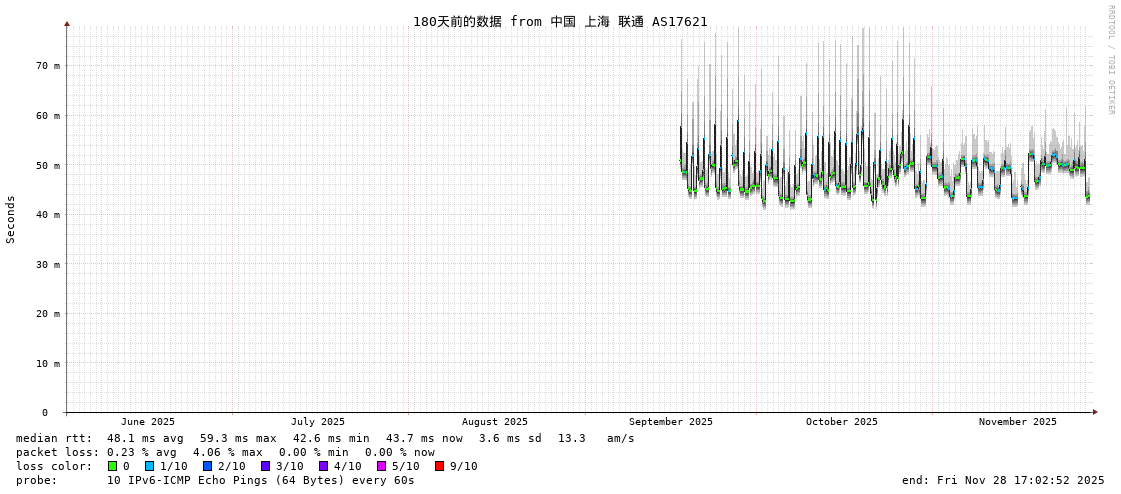Click the RRDTOOL / TOBI OETIKER watermark
The width and height of the screenshot is (1121, 494).
pos(1110,59)
